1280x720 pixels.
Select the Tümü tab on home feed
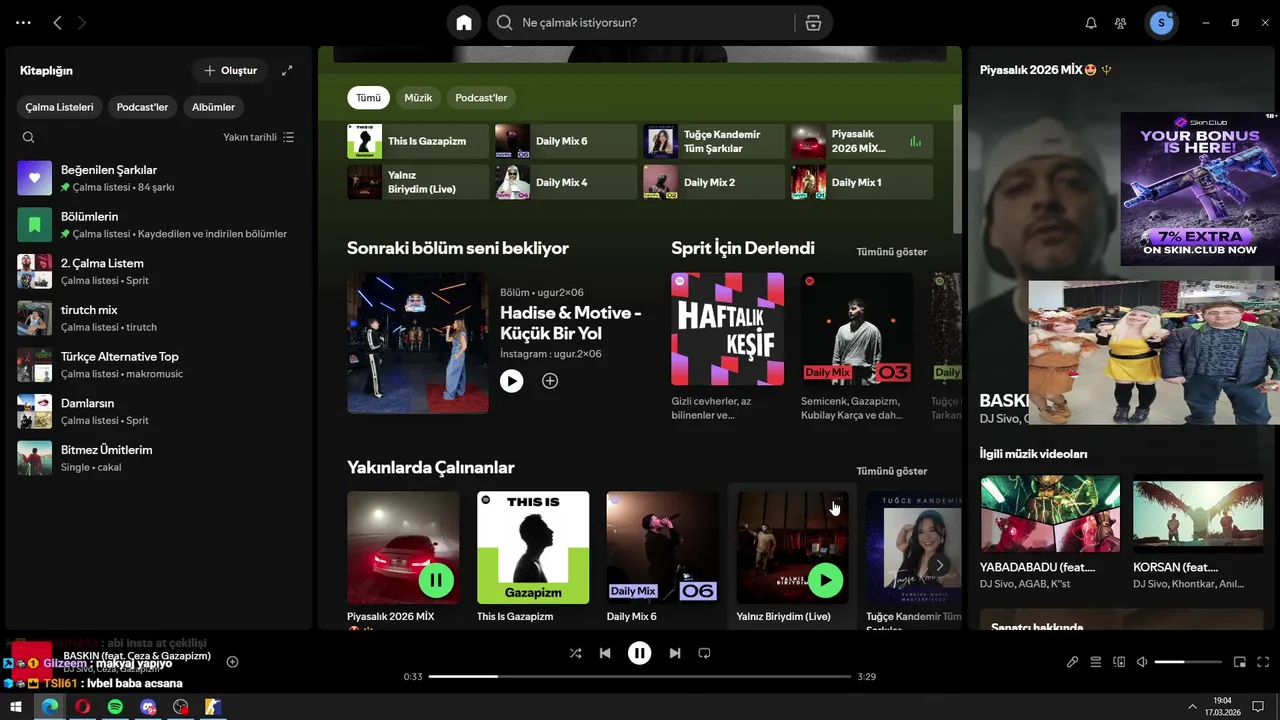tap(369, 98)
